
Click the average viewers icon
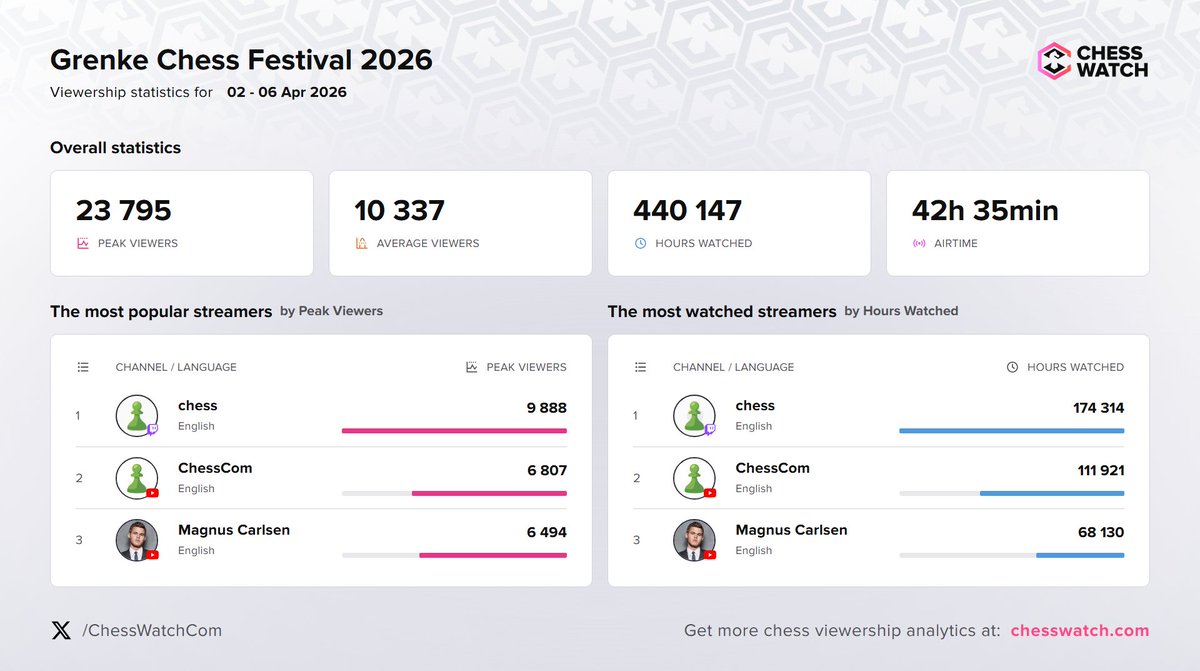pos(362,243)
